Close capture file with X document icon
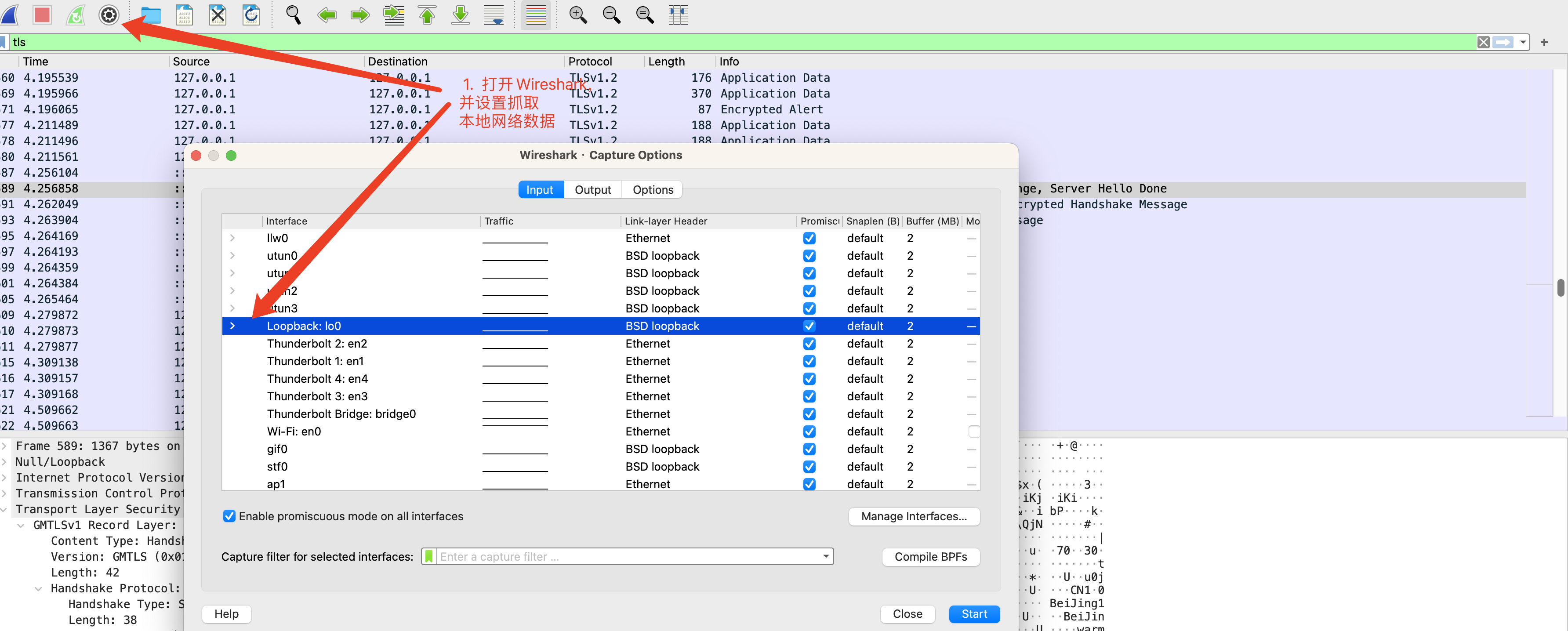The width and height of the screenshot is (1568, 631). coord(217,15)
